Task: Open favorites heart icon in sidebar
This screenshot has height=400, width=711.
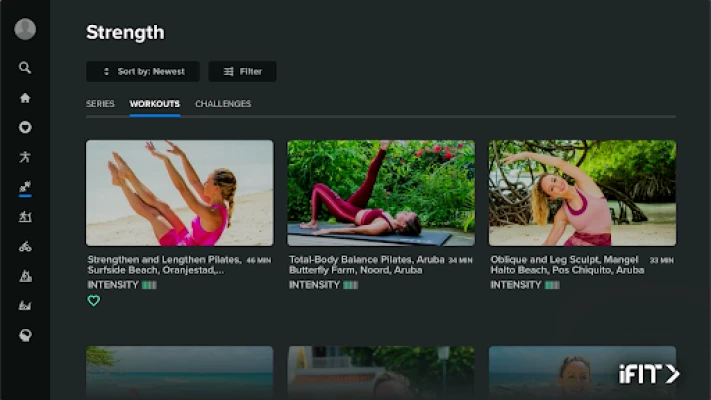Action: coord(25,127)
